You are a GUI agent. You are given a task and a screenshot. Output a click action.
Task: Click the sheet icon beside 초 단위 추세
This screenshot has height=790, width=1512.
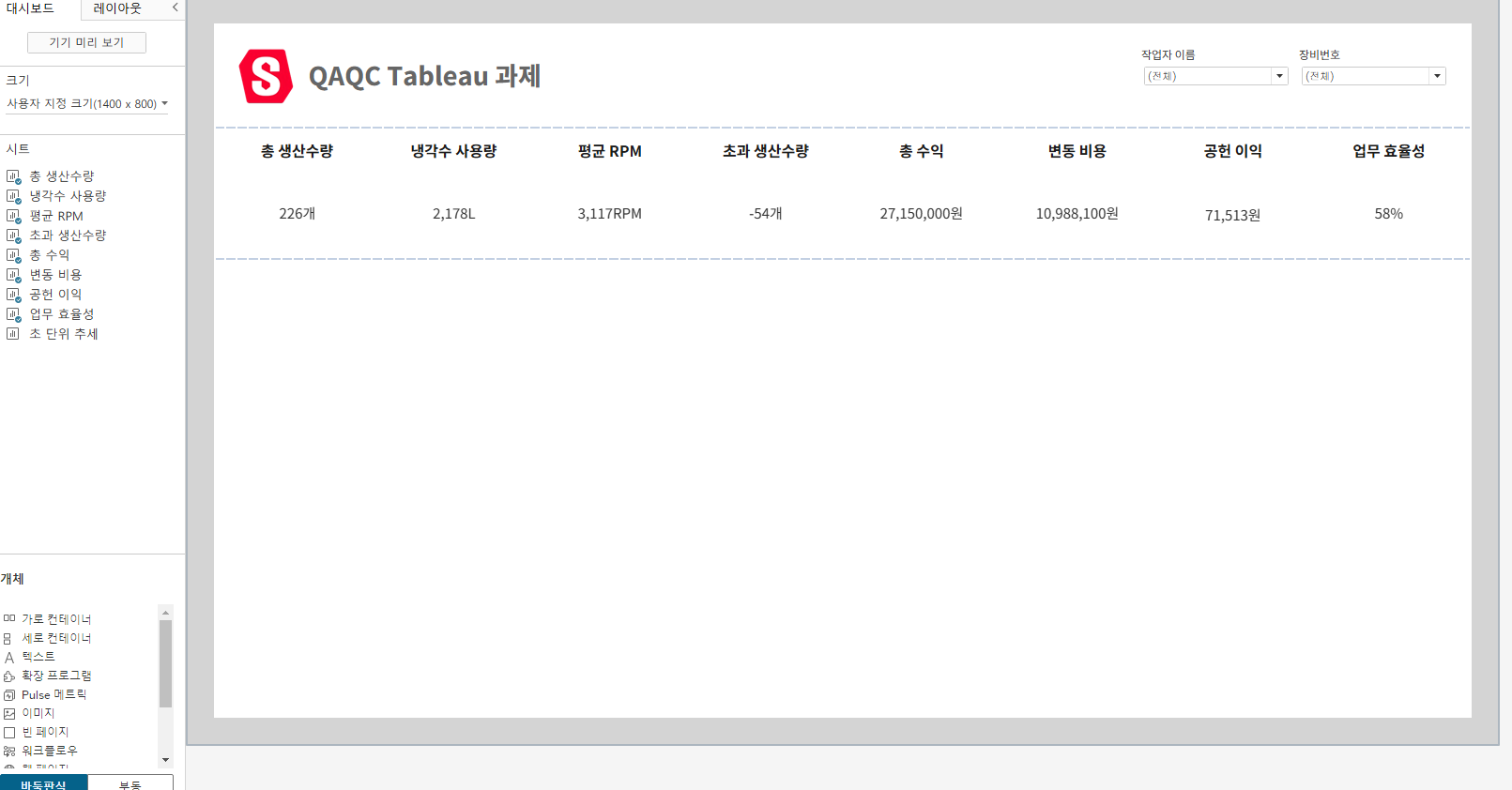click(x=13, y=334)
